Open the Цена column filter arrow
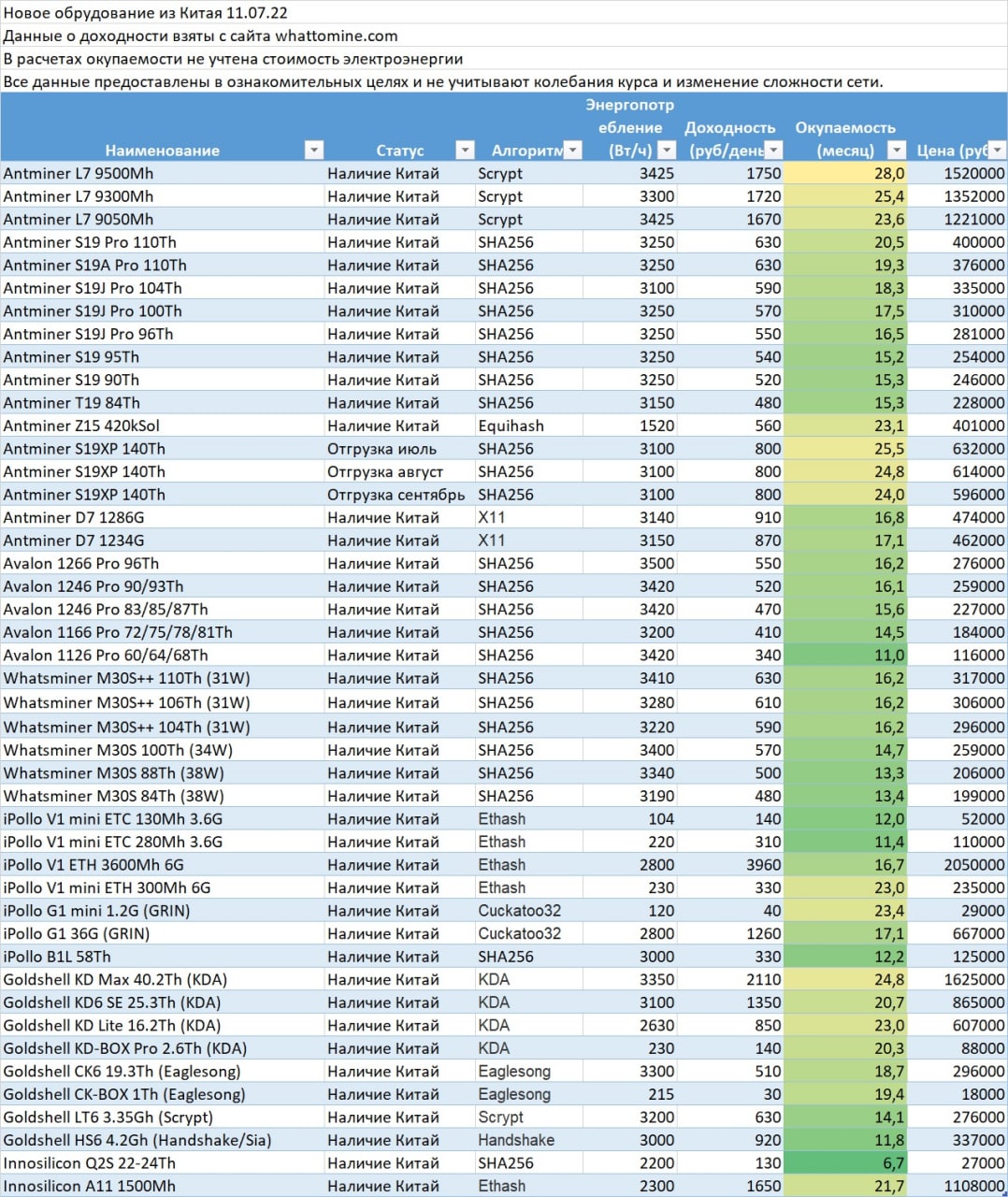The height and width of the screenshot is (1197, 1008). click(x=998, y=150)
